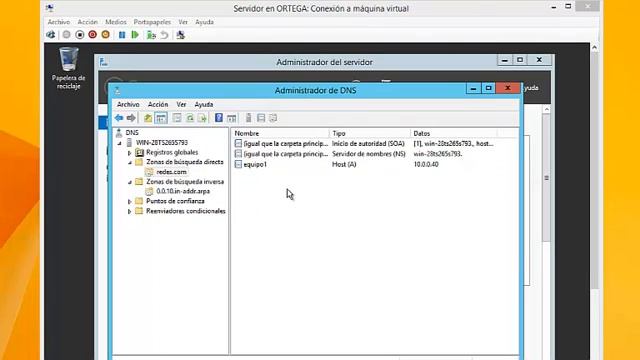Viewport: 640px width, 360px height.
Task: Pause the virtual machine with blue pause icon
Action: point(122,35)
